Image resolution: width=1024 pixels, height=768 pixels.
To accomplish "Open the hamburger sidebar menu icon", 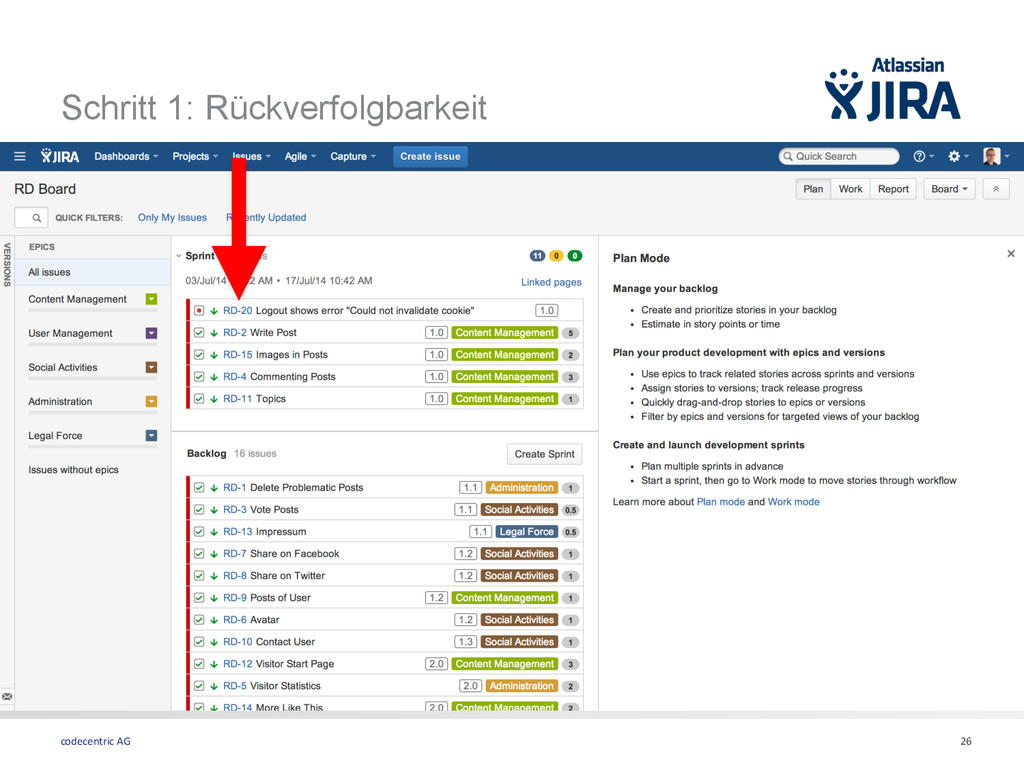I will 20,156.
